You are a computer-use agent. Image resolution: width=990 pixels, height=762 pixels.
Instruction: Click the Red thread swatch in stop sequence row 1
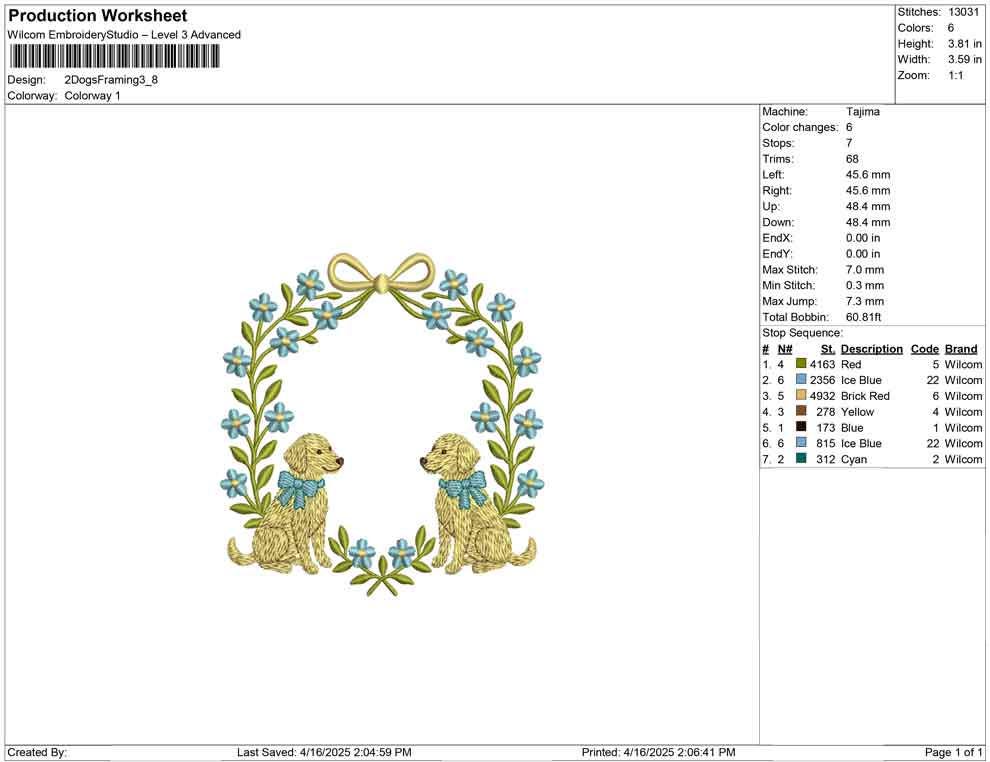pos(801,364)
